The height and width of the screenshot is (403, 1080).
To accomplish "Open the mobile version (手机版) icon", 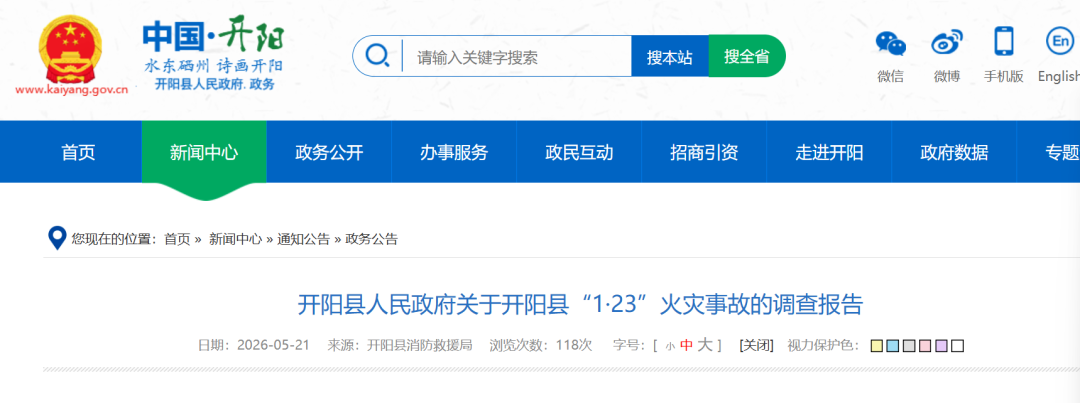I will tap(1004, 42).
